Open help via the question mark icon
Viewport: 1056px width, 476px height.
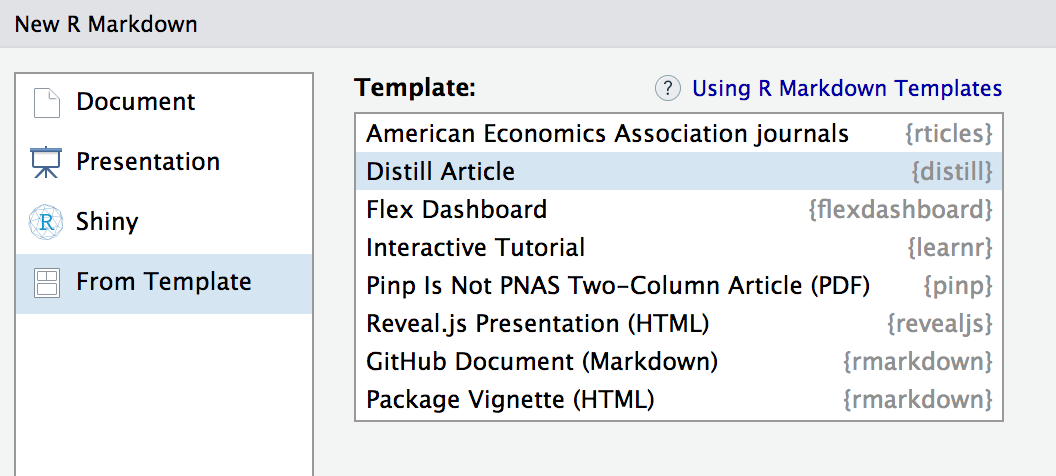[x=667, y=89]
